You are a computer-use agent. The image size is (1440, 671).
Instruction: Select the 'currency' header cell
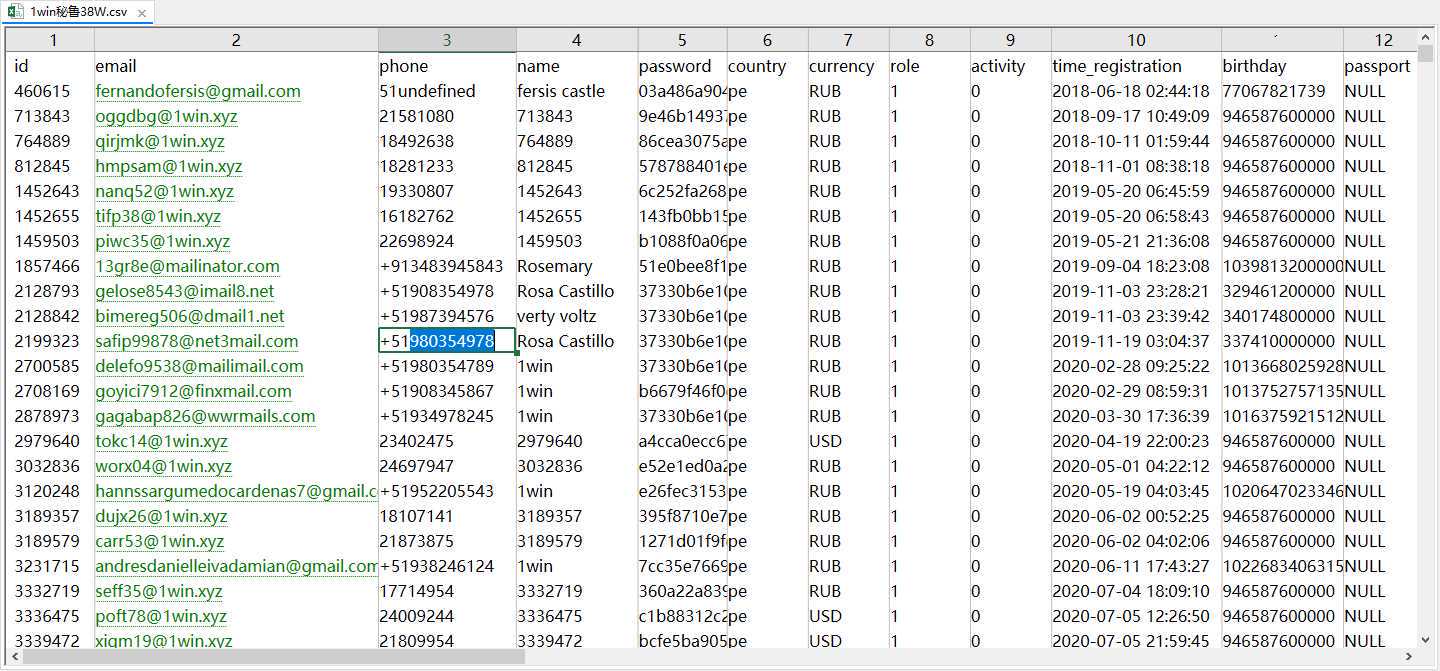tap(848, 66)
